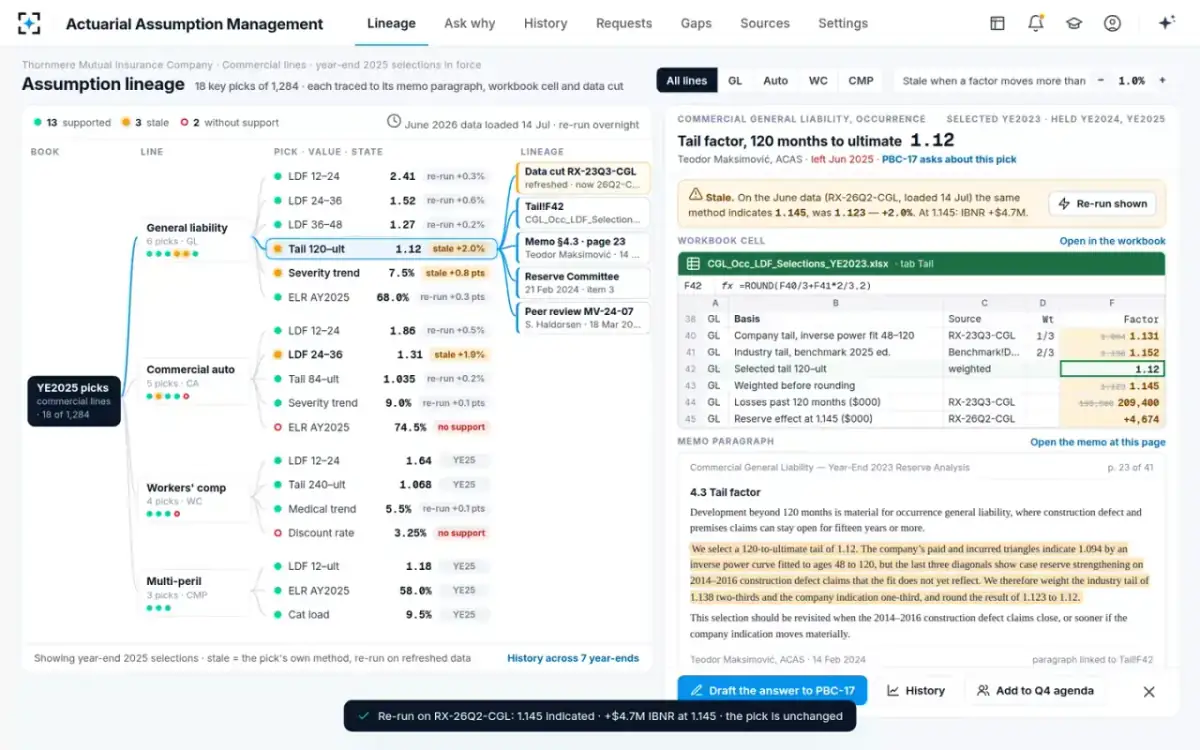Click the F42 cell reference box

coord(693,286)
